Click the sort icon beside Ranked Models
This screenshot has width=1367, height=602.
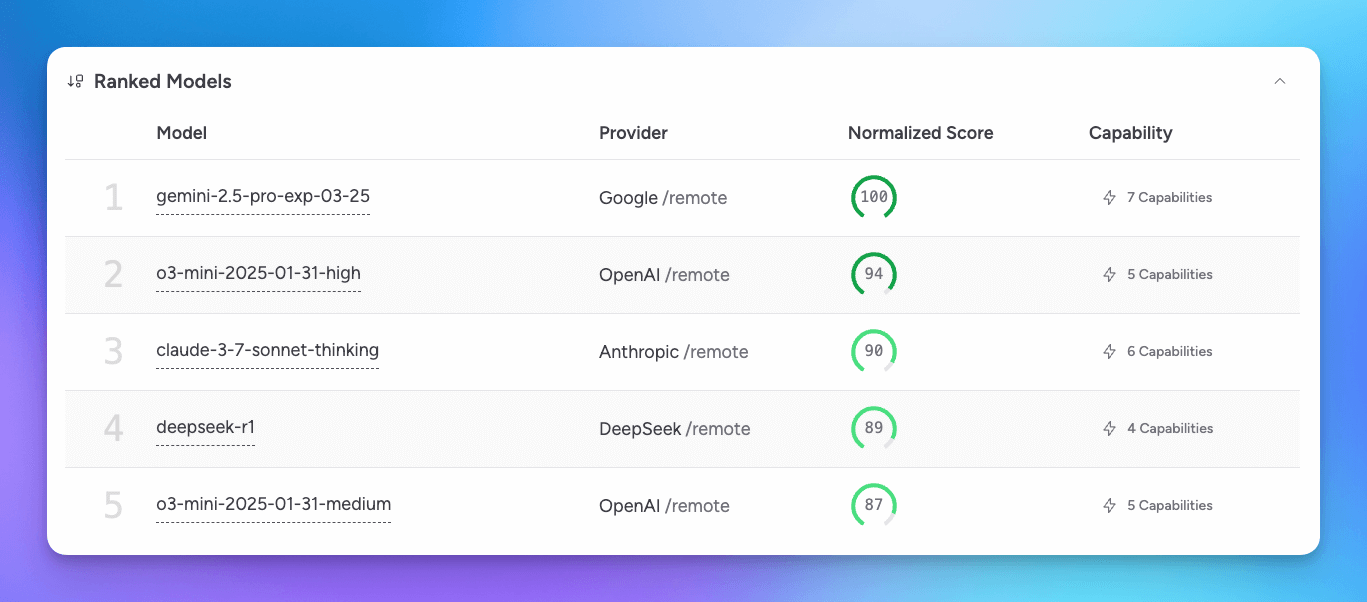pyautogui.click(x=75, y=82)
